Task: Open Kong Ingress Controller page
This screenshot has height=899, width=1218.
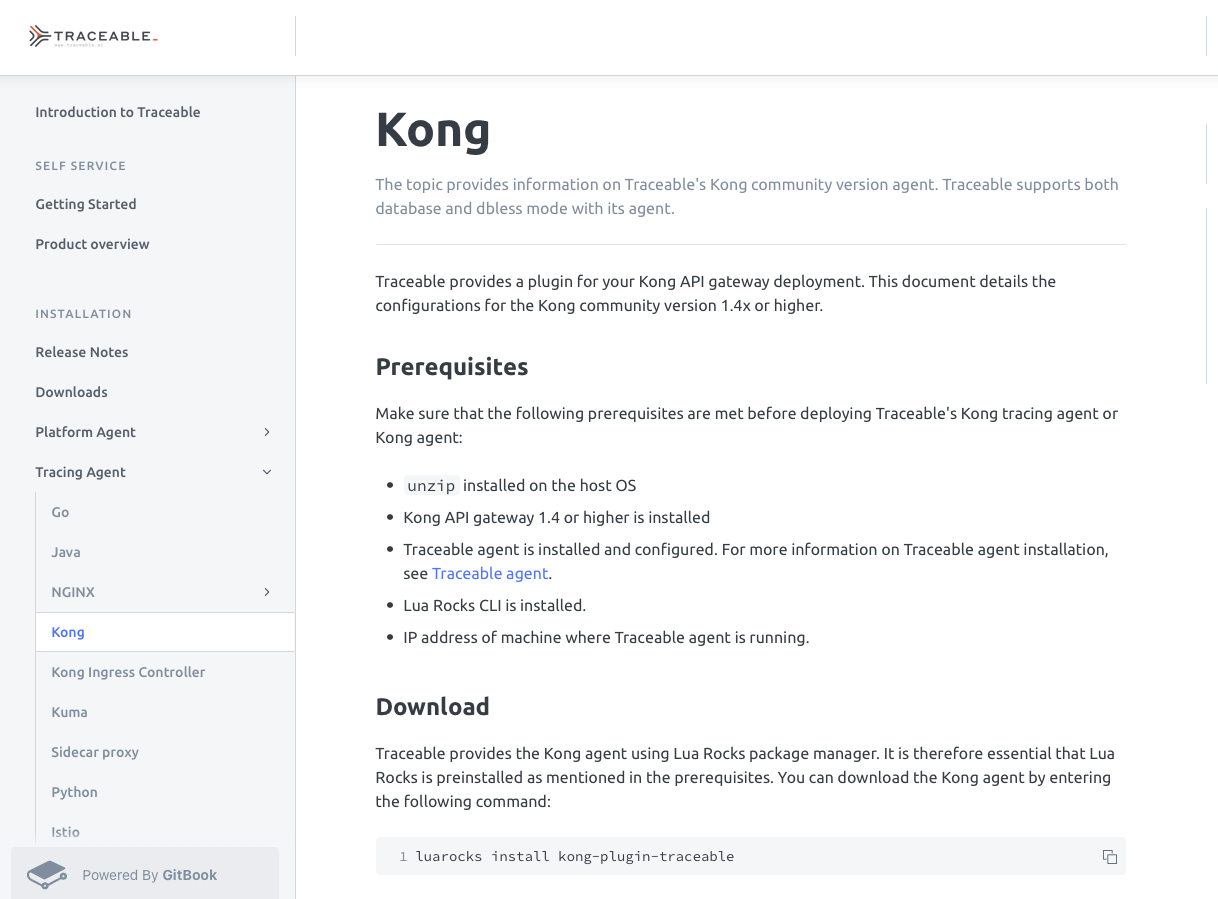Action: pyautogui.click(x=128, y=672)
